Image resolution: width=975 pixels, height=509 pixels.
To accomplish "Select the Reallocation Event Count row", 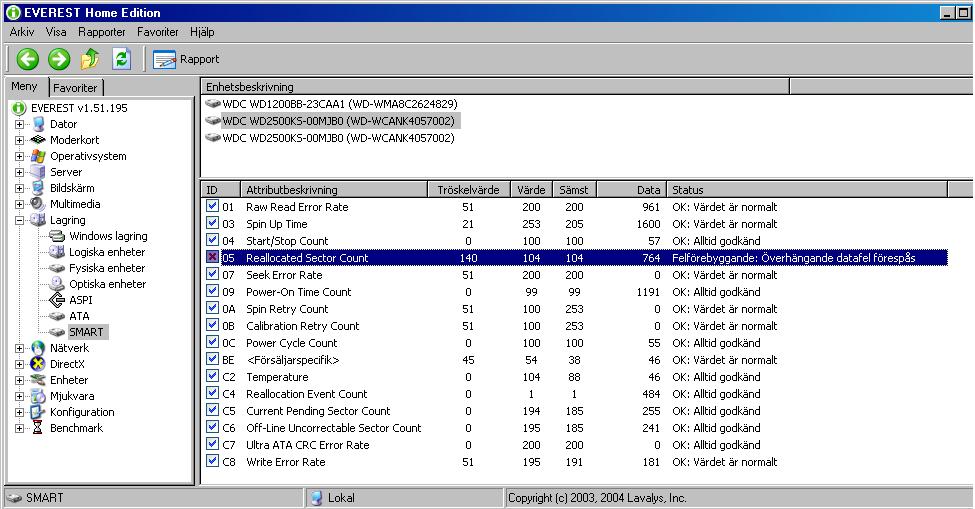I will [575, 393].
